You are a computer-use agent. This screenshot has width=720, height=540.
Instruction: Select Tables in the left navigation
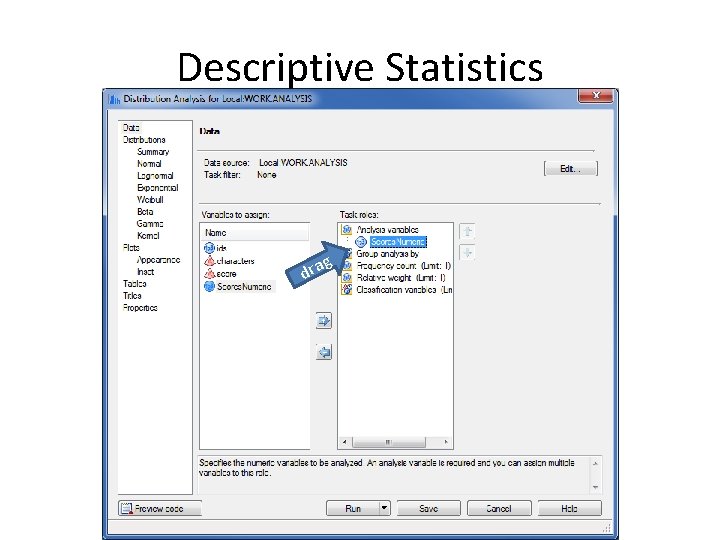135,283
